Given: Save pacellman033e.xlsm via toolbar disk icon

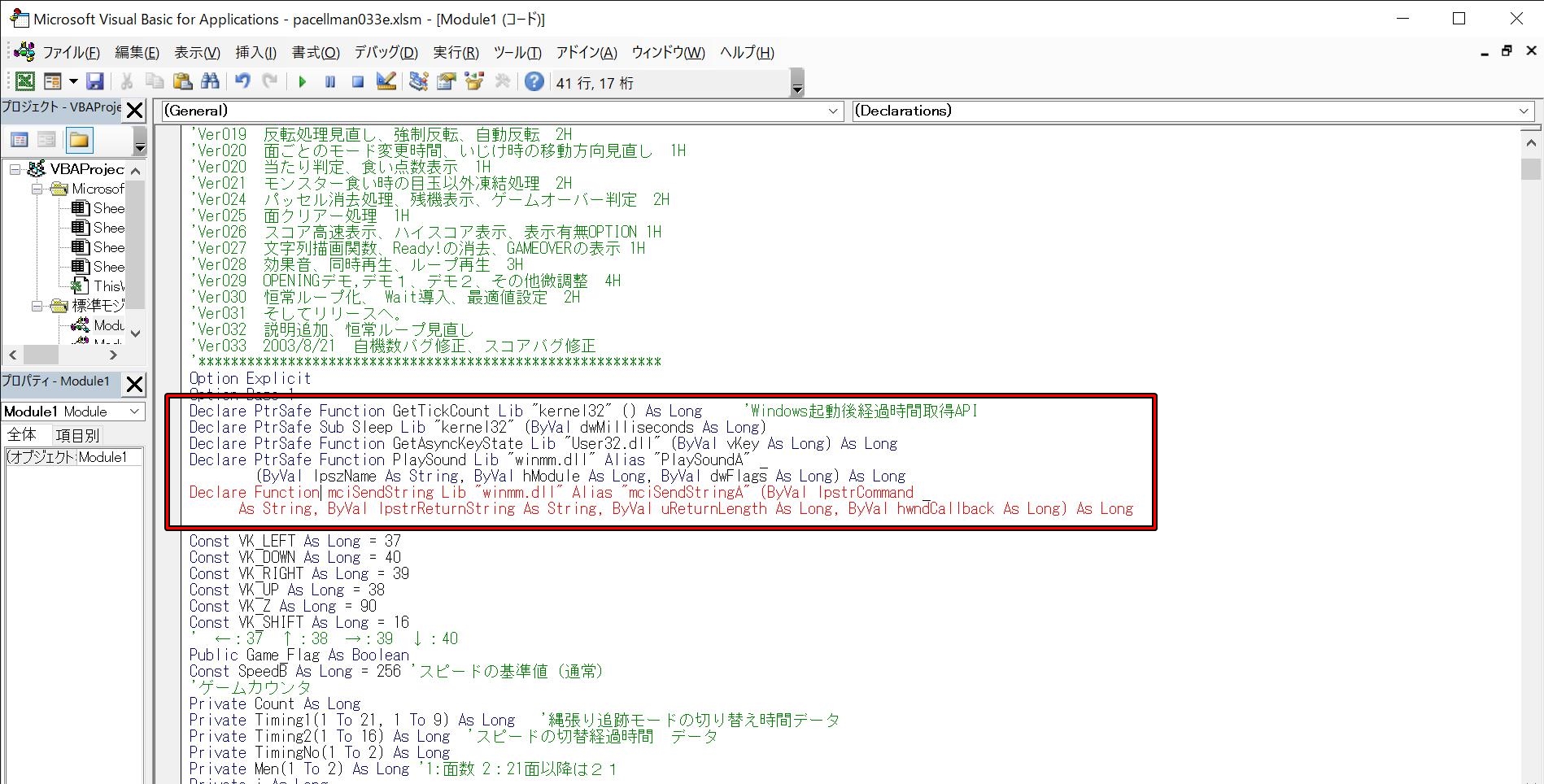Looking at the screenshot, I should 96,81.
